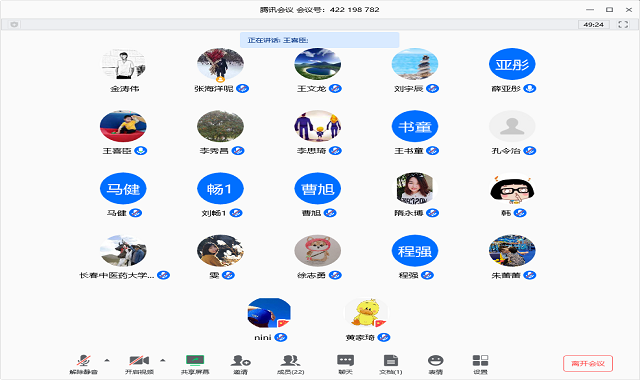Viewport: 640px width, 380px height.
Task: Click muted mic icon next to 刘畅1
Action: click(x=236, y=213)
